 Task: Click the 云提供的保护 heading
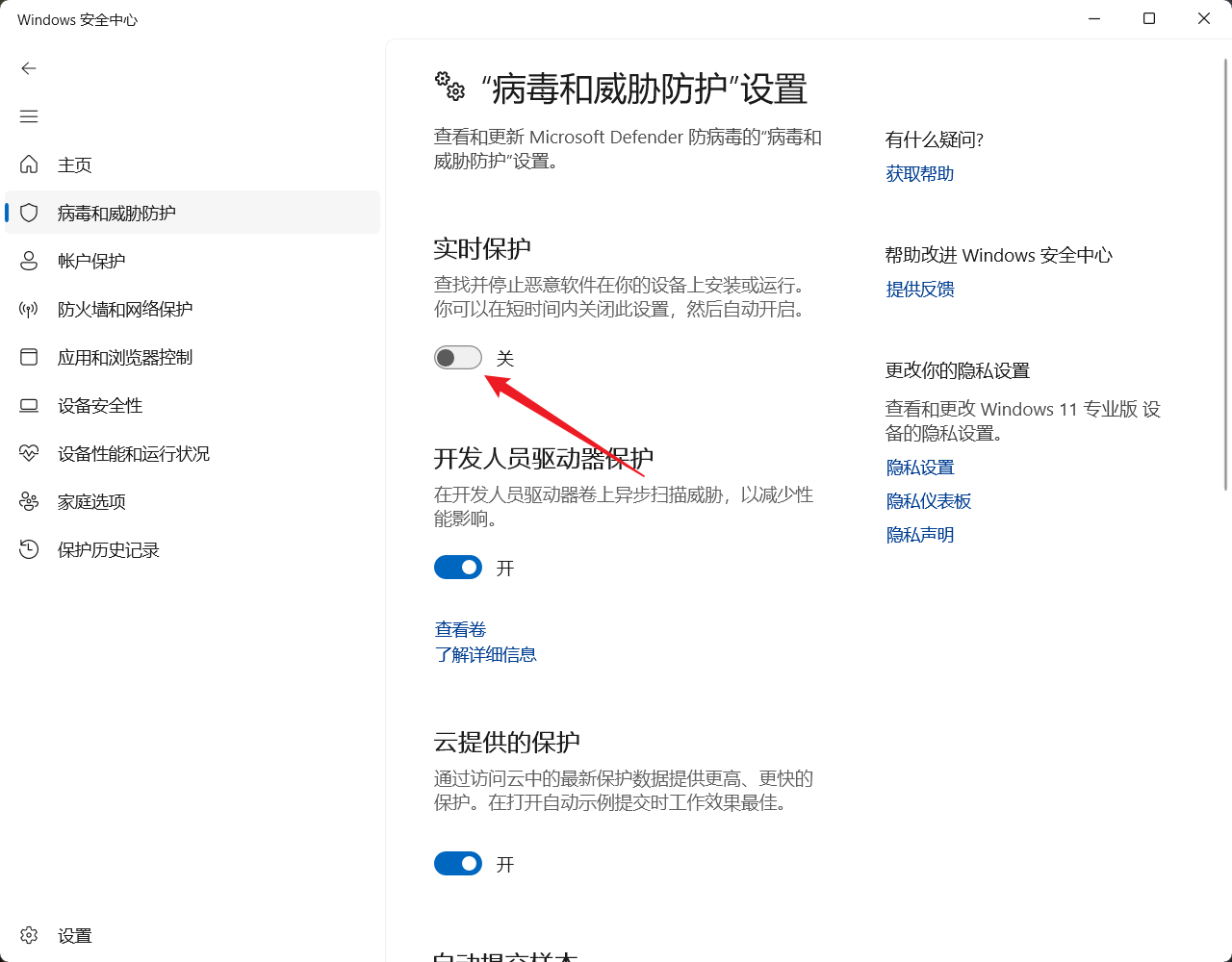(506, 743)
